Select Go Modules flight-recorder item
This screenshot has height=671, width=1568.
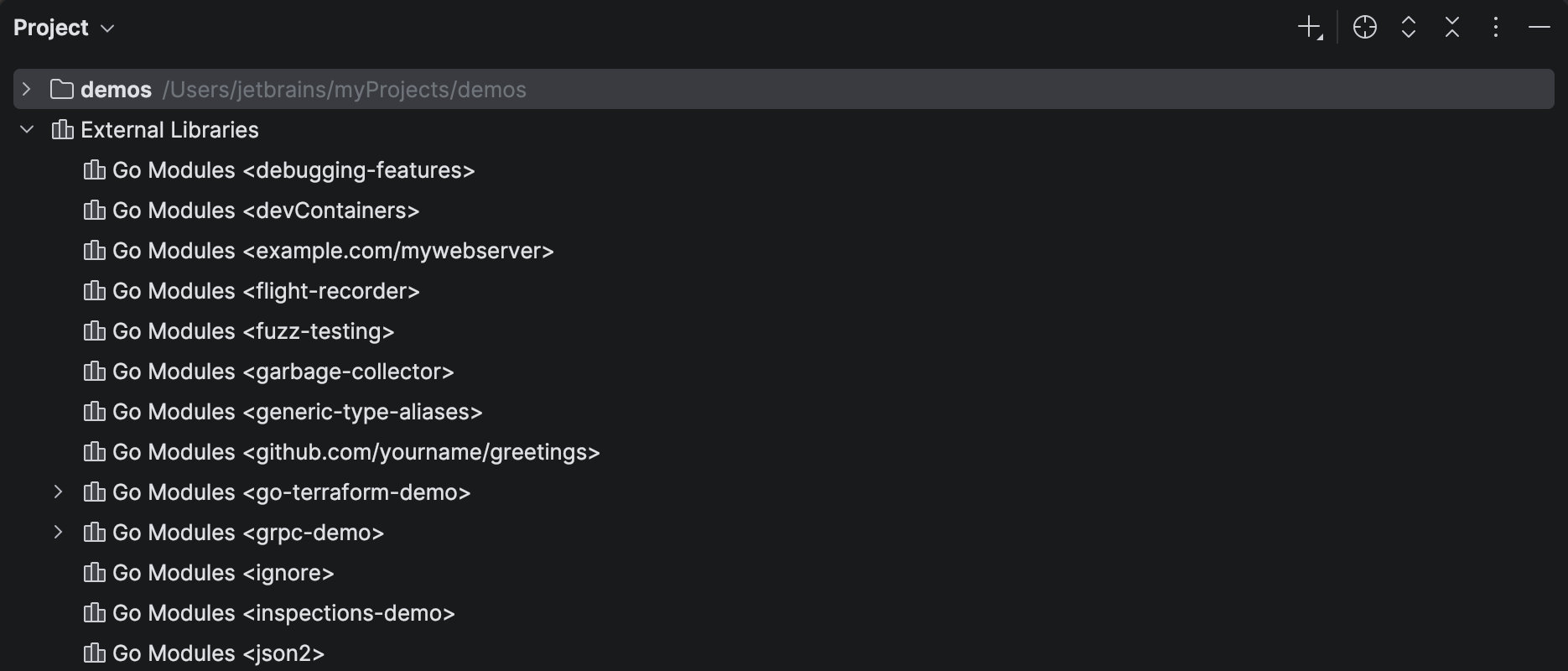[266, 291]
